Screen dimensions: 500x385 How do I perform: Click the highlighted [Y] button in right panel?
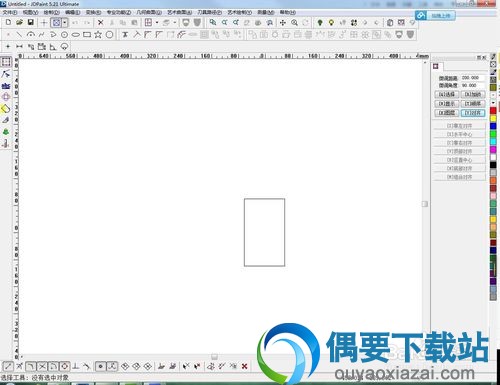tap(473, 113)
